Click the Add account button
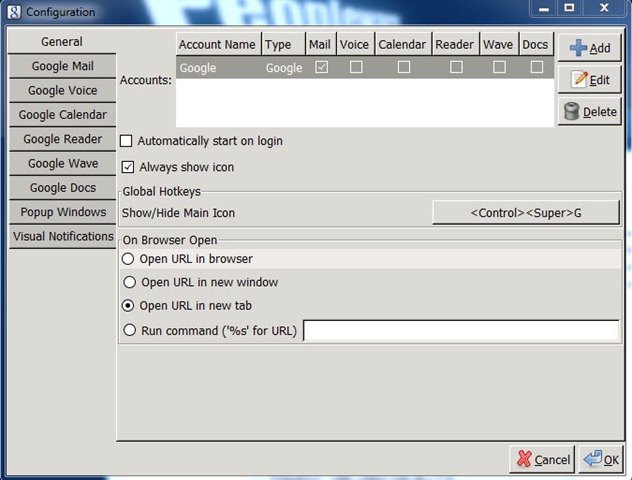The image size is (632, 480). click(x=589, y=48)
